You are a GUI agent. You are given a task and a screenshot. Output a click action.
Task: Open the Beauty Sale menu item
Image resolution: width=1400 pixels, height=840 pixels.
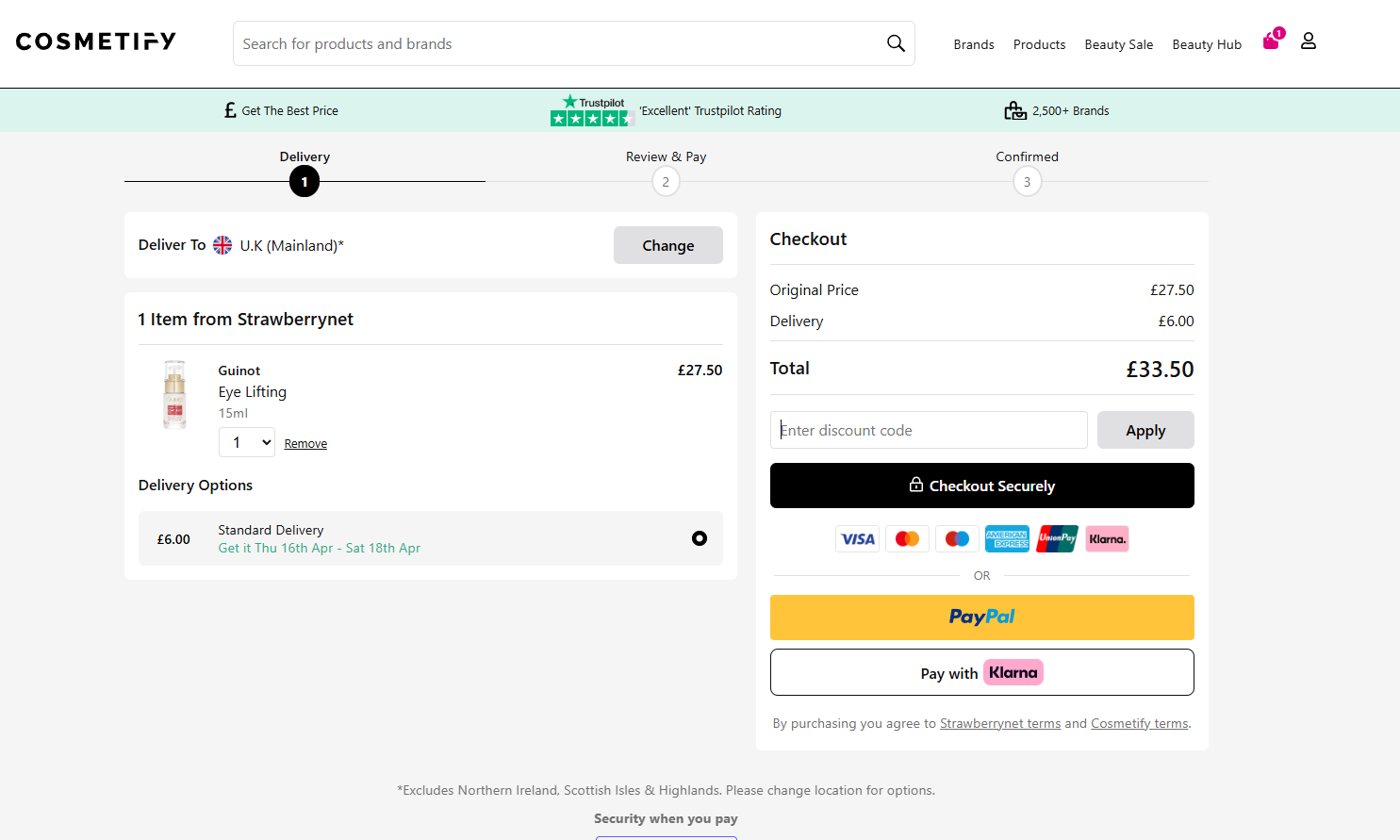[1119, 44]
